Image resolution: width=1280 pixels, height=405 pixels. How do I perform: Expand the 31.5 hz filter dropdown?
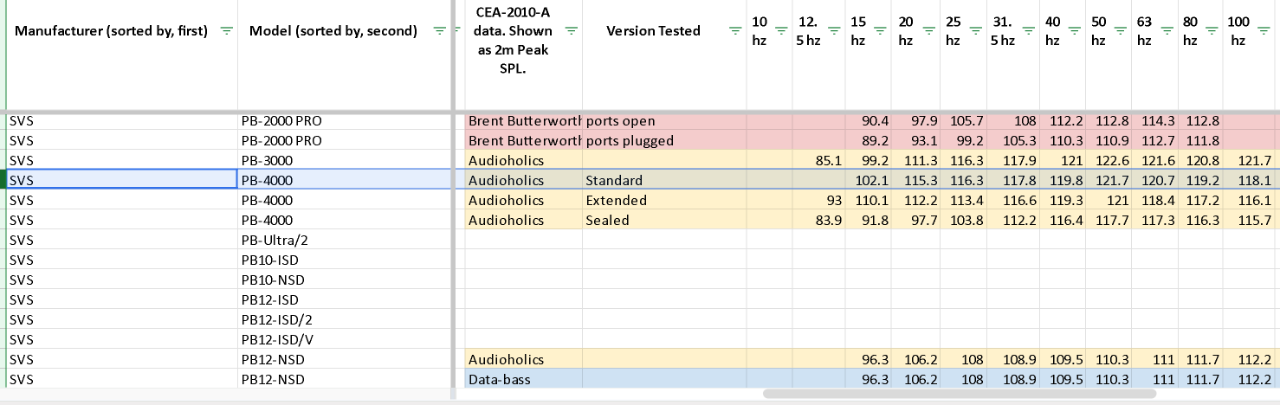pyautogui.click(x=1026, y=31)
